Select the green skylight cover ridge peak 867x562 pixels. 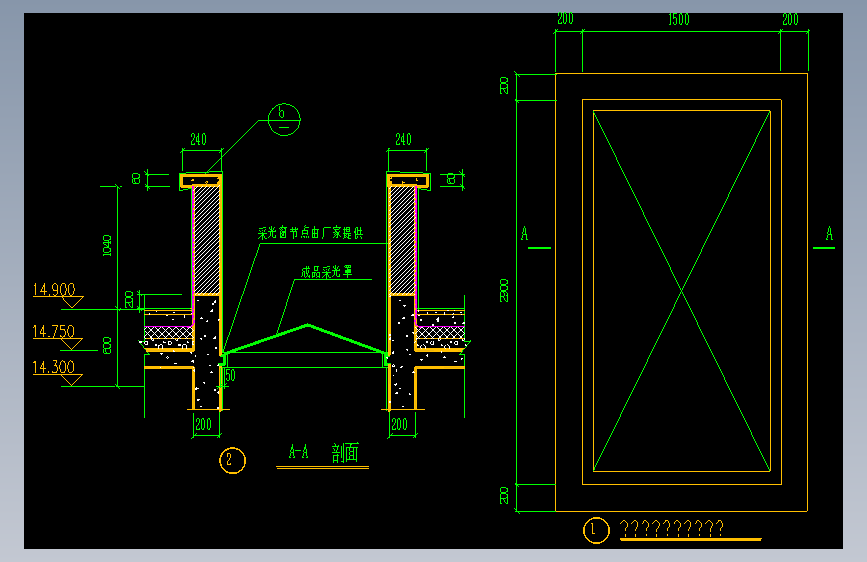tap(307, 325)
